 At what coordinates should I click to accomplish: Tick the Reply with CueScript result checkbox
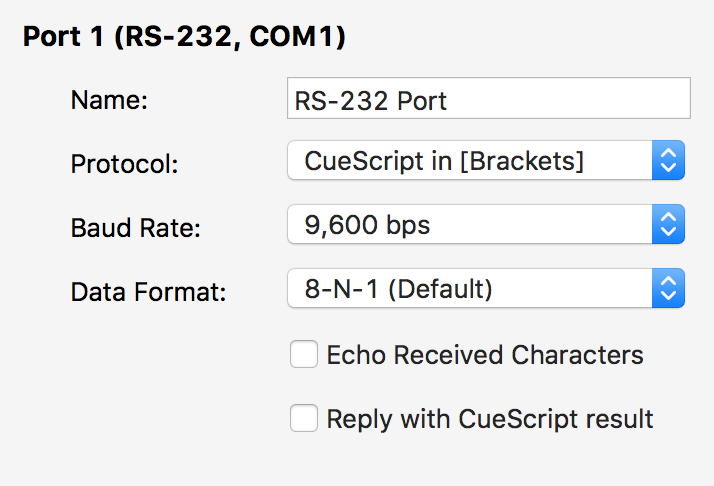tap(304, 418)
